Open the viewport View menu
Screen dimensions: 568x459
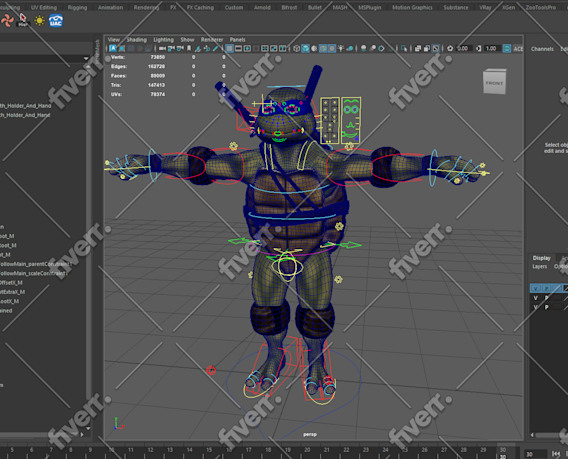click(113, 39)
